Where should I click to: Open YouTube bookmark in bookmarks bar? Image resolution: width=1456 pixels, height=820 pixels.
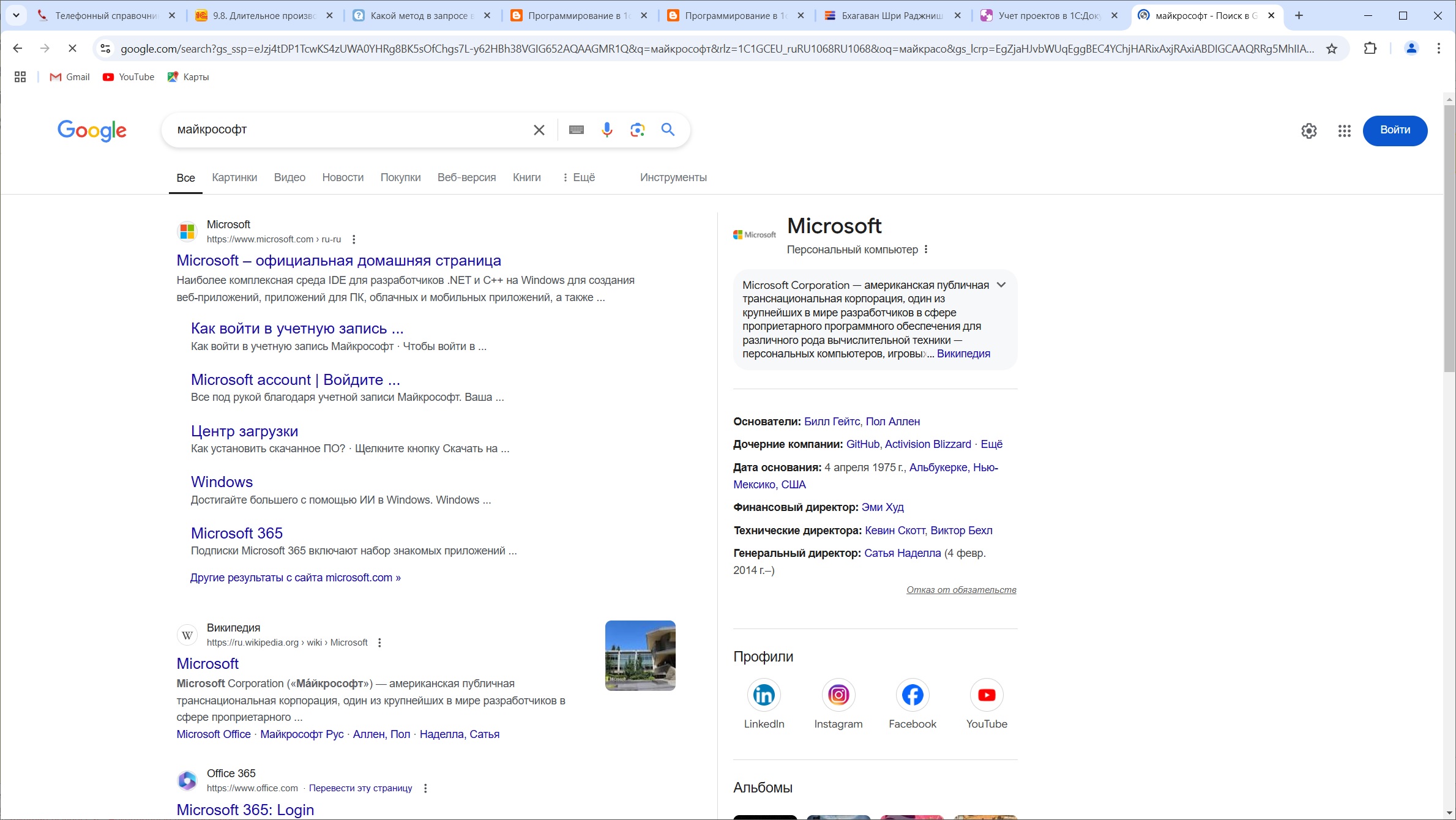click(129, 77)
